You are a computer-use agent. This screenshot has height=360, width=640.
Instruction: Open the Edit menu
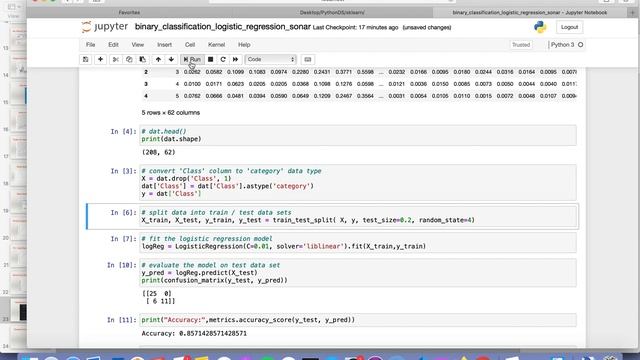[x=113, y=44]
